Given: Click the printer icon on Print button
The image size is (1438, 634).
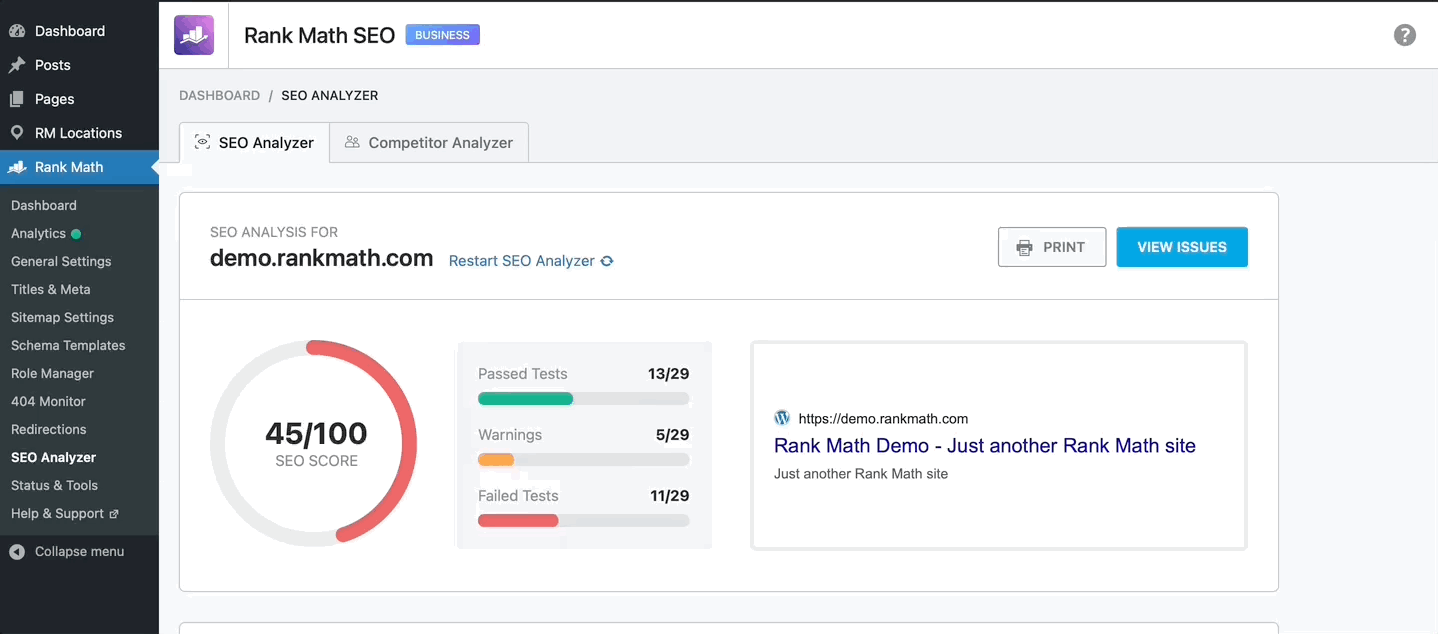Looking at the screenshot, I should (1024, 247).
